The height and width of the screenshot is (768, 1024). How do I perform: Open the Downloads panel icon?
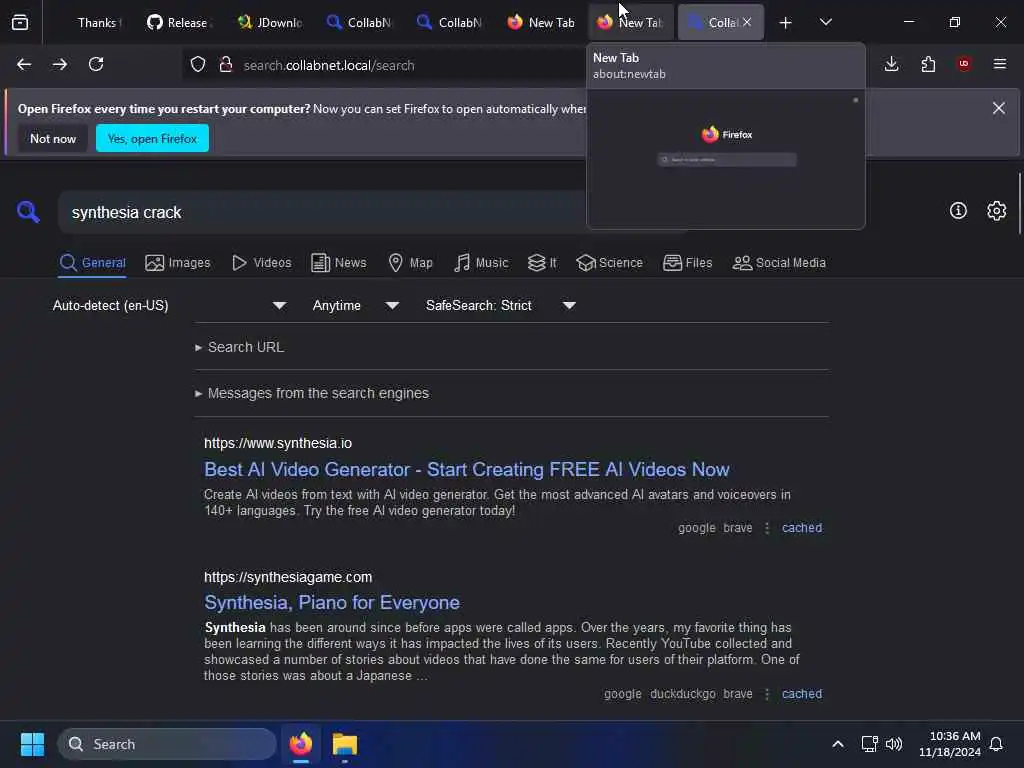point(891,64)
